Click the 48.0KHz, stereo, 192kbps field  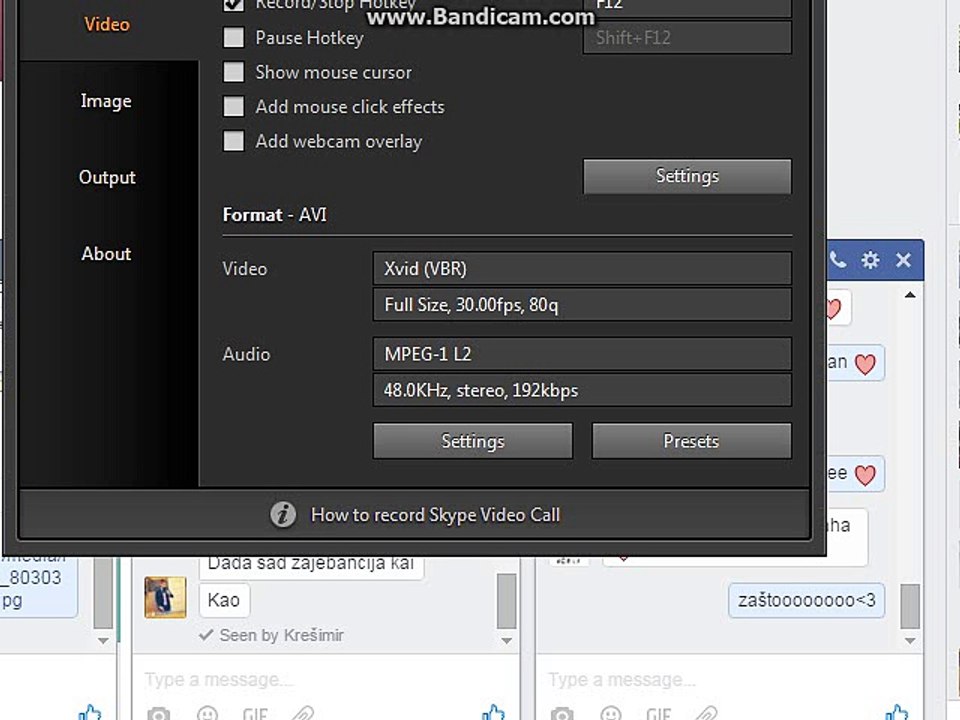[x=582, y=390]
